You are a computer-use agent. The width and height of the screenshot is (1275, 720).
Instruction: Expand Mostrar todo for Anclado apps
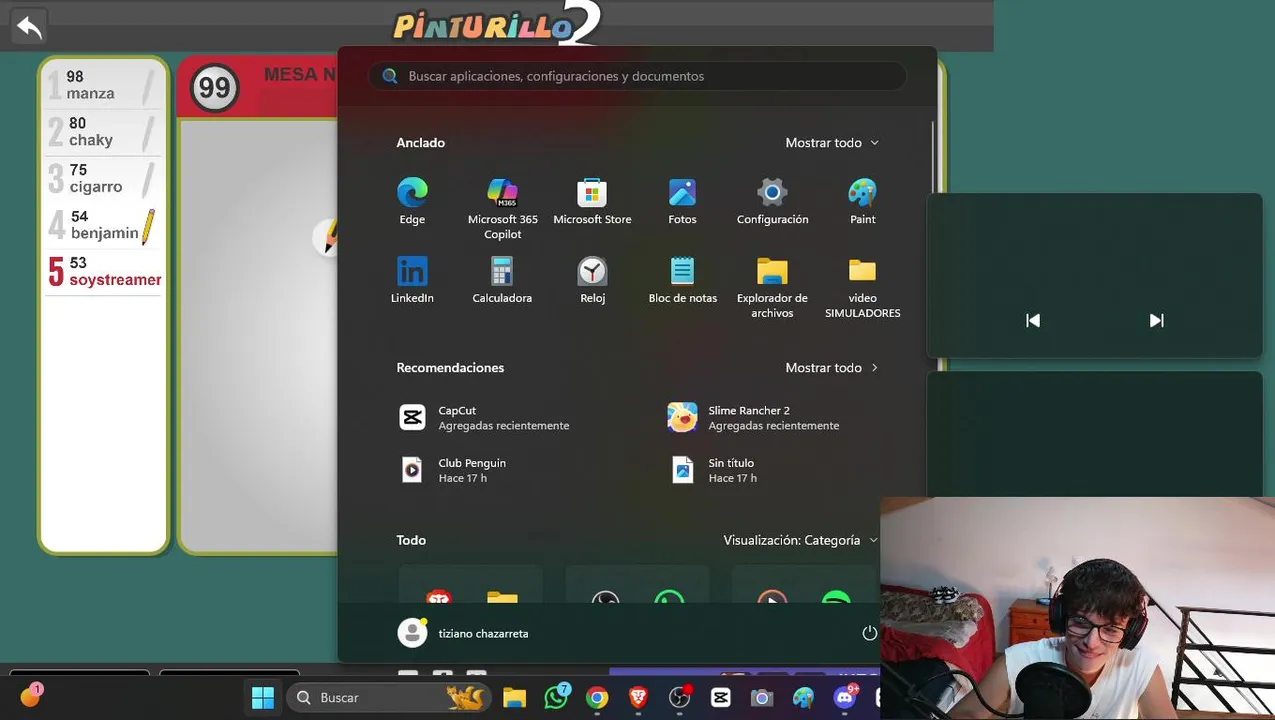click(x=832, y=143)
